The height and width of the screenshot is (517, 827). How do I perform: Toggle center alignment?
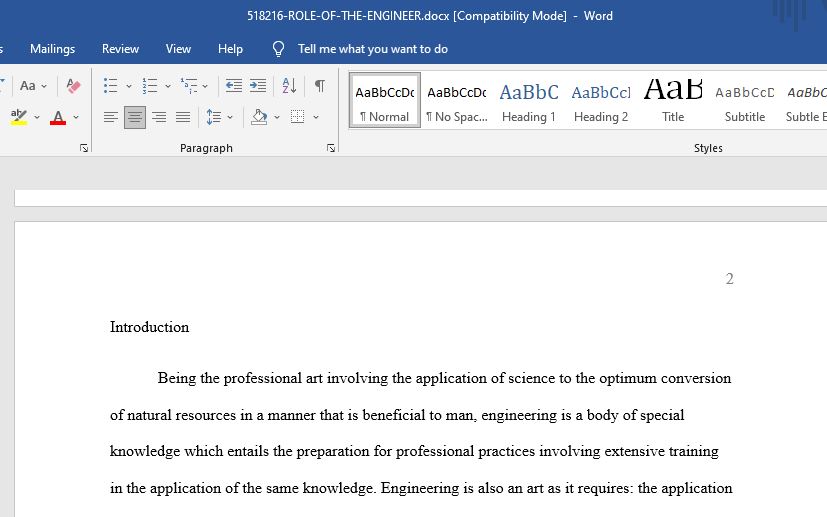(135, 117)
